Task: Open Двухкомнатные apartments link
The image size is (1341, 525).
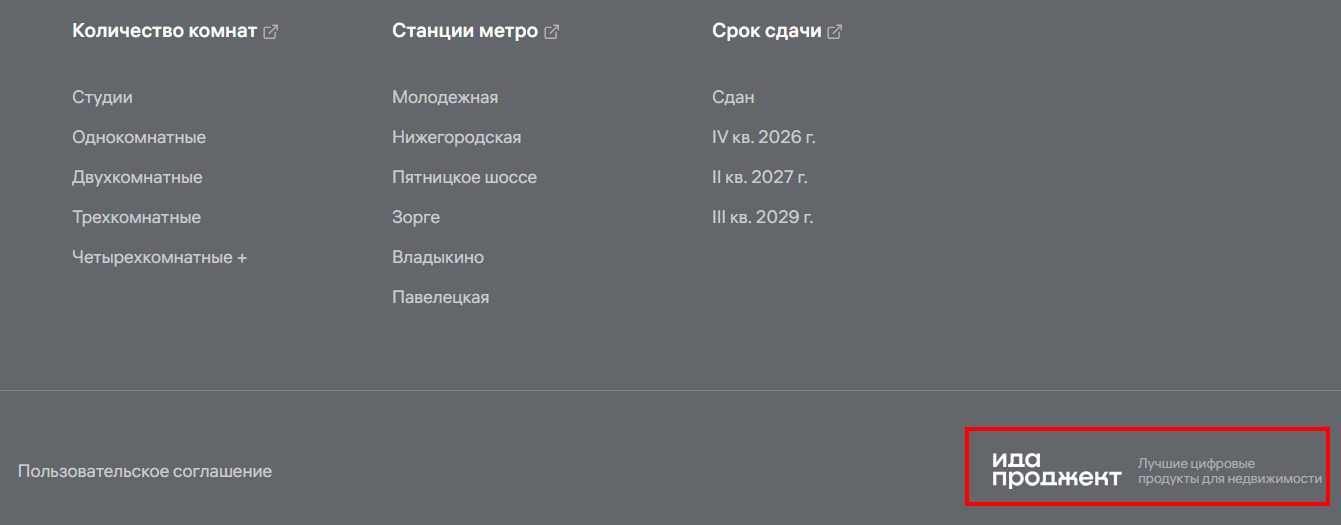Action: 137,178
